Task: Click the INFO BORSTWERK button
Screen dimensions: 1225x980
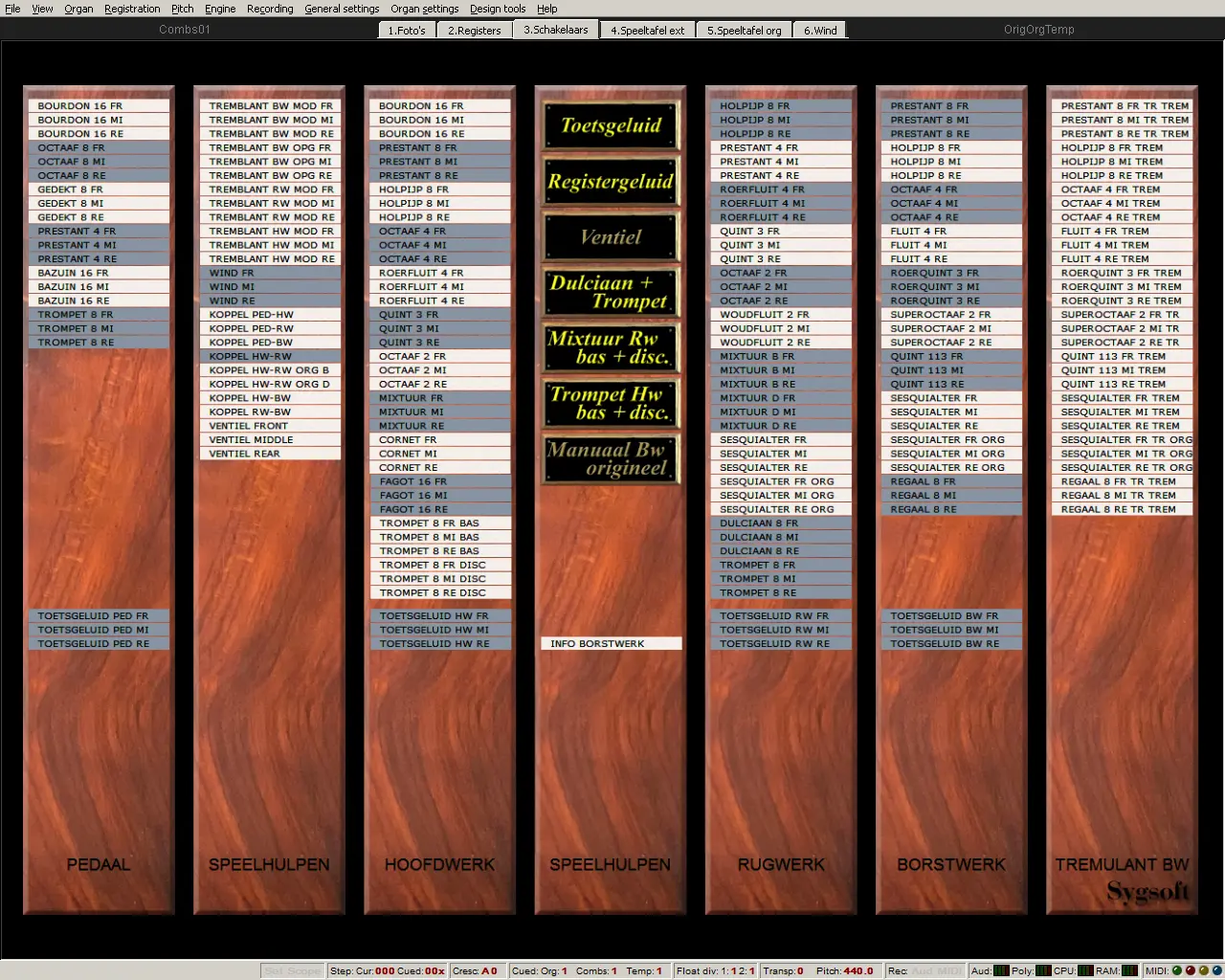Action: point(610,644)
